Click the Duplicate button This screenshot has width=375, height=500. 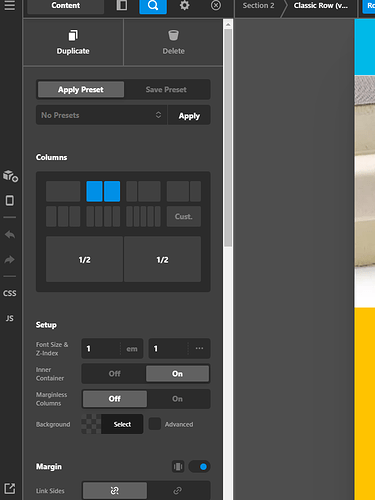pos(73,42)
